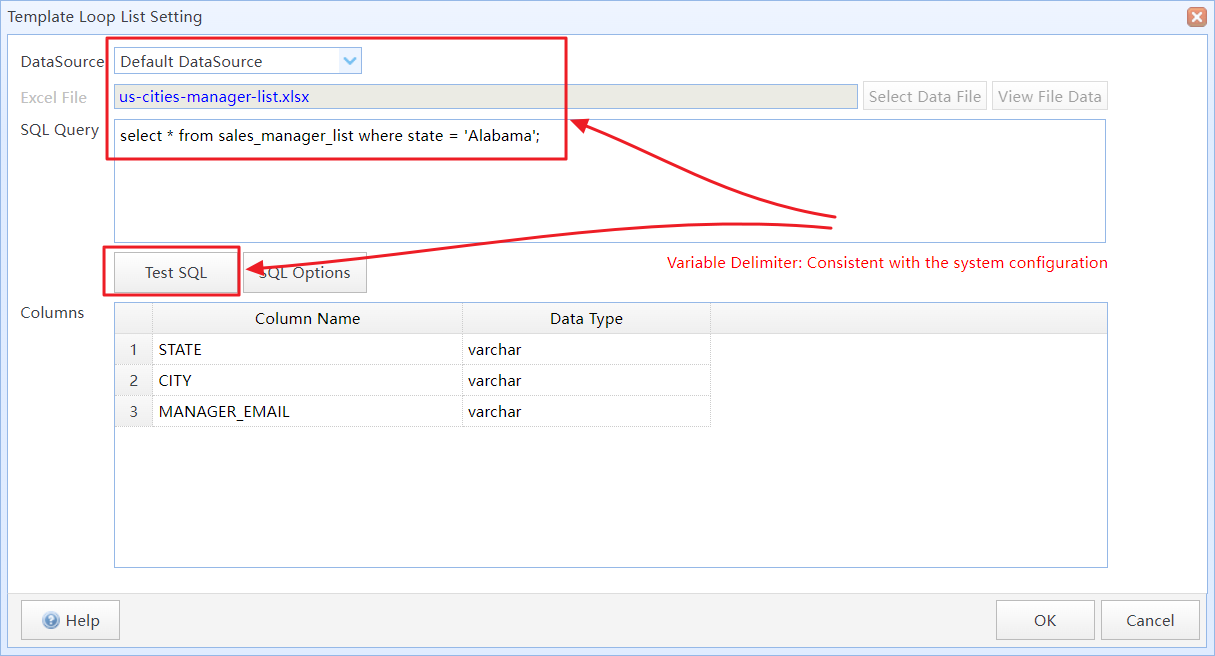Select the CITY column name cell

[x=307, y=381]
